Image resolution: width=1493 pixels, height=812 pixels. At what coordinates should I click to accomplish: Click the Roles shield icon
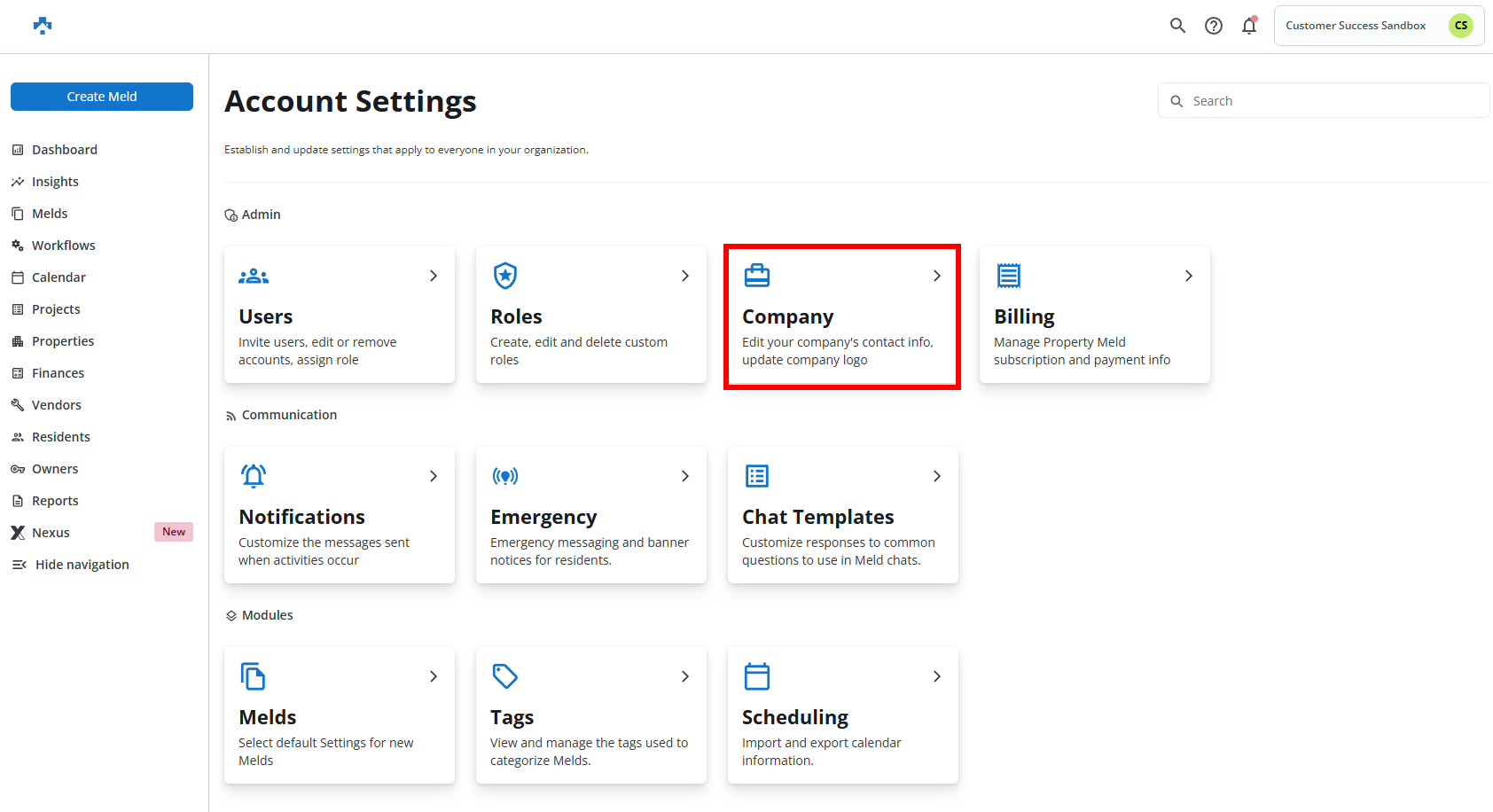click(505, 276)
